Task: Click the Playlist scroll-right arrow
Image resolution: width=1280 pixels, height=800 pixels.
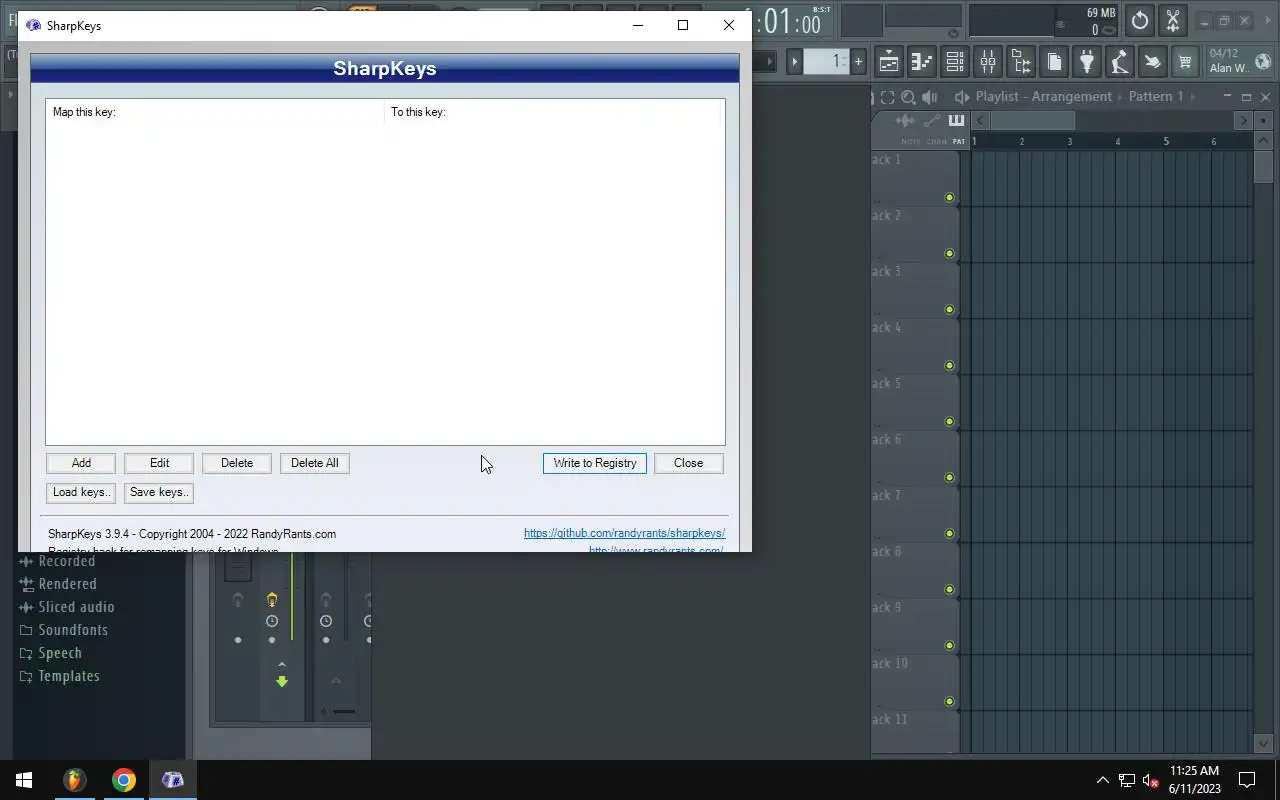Action: pos(1243,121)
